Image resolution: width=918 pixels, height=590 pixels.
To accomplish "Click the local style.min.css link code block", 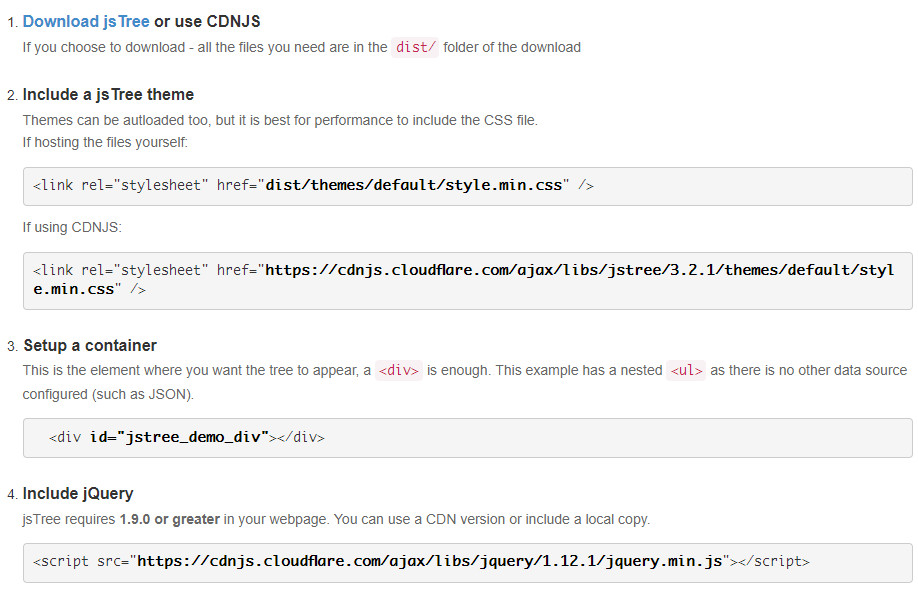I will [x=468, y=186].
